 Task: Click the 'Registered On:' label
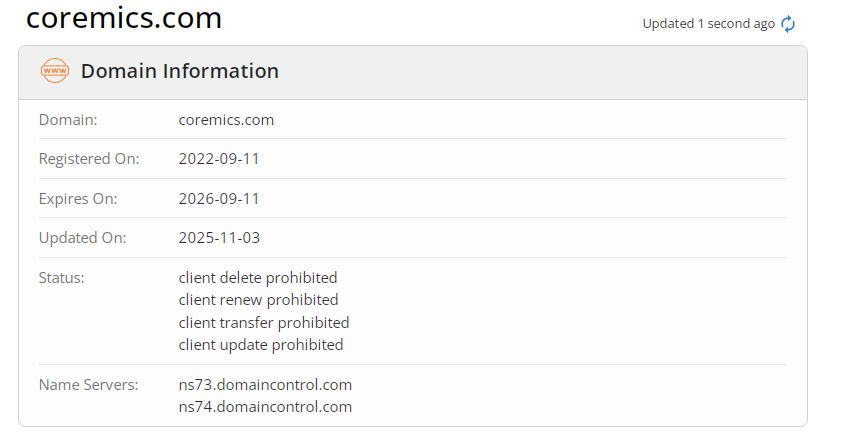click(89, 159)
